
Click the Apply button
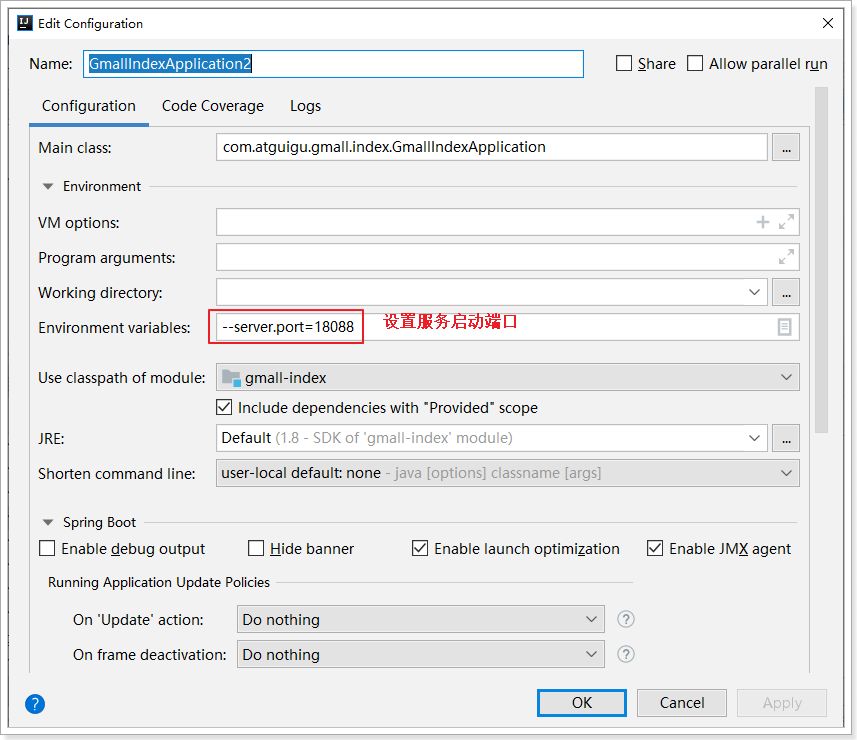click(x=782, y=703)
